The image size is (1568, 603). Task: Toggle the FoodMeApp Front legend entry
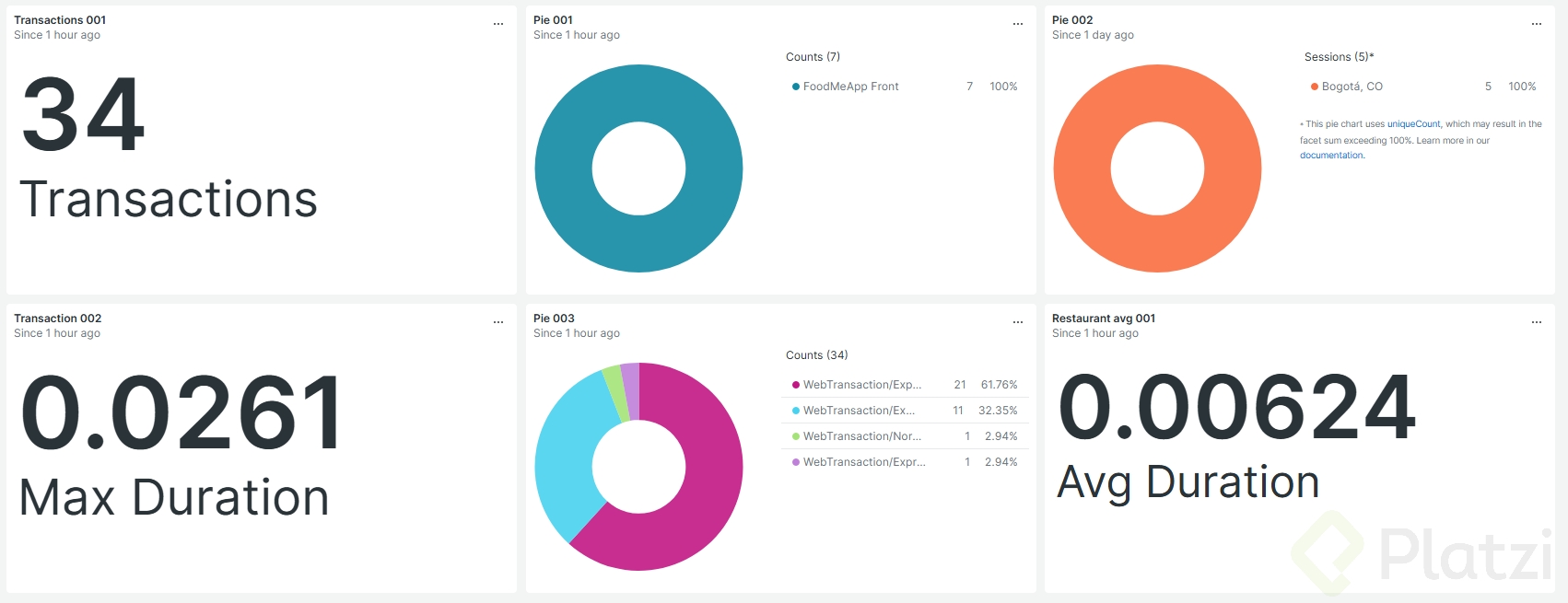point(850,87)
